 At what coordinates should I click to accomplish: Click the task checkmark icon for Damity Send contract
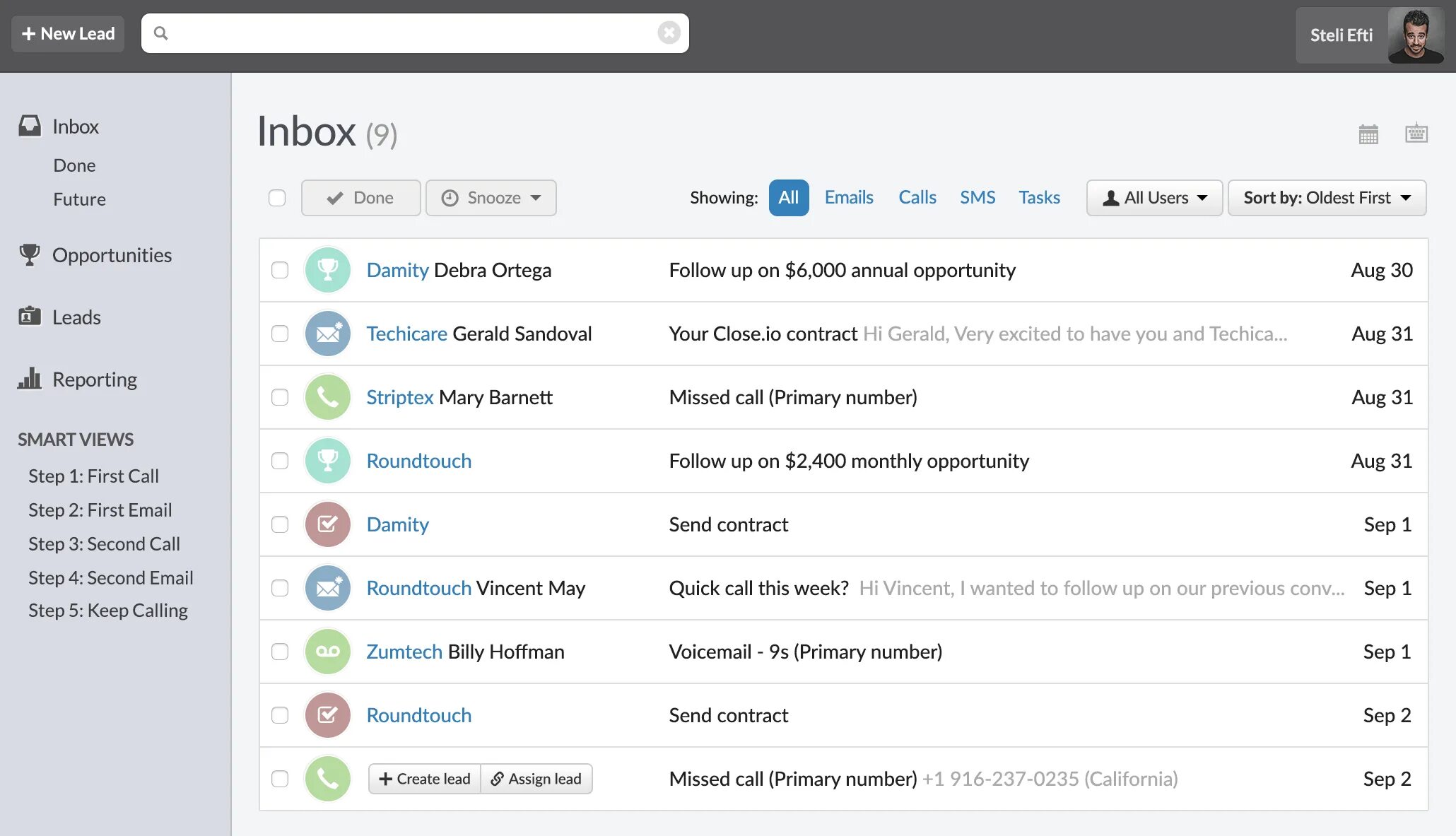(x=328, y=524)
